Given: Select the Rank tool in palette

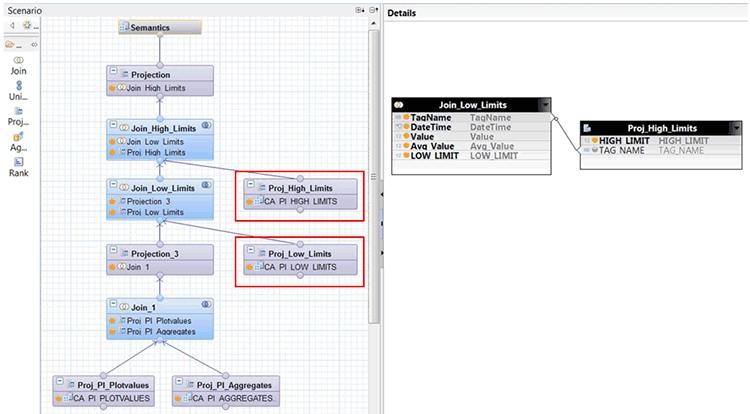Looking at the screenshot, I should point(19,166).
